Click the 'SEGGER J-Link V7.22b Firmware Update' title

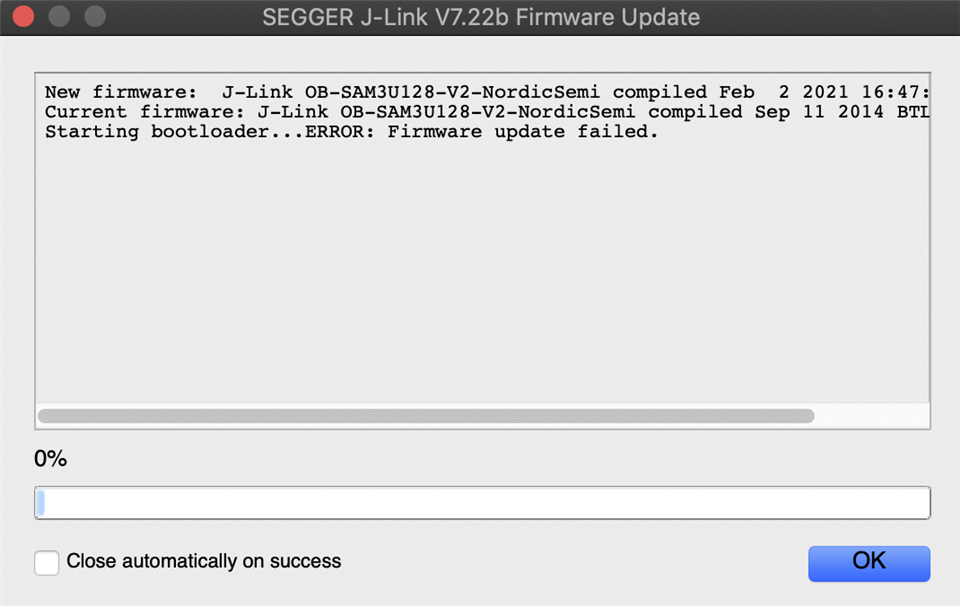click(x=481, y=17)
